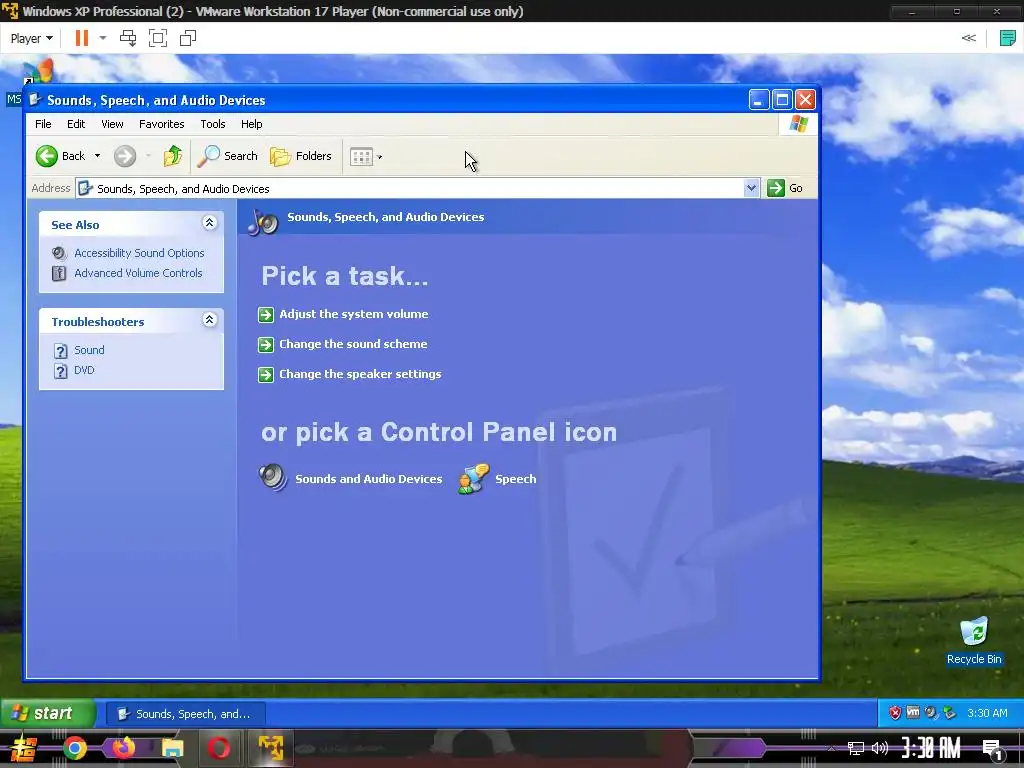Open the power options dropdown arrow
The width and height of the screenshot is (1024, 768).
(x=103, y=39)
